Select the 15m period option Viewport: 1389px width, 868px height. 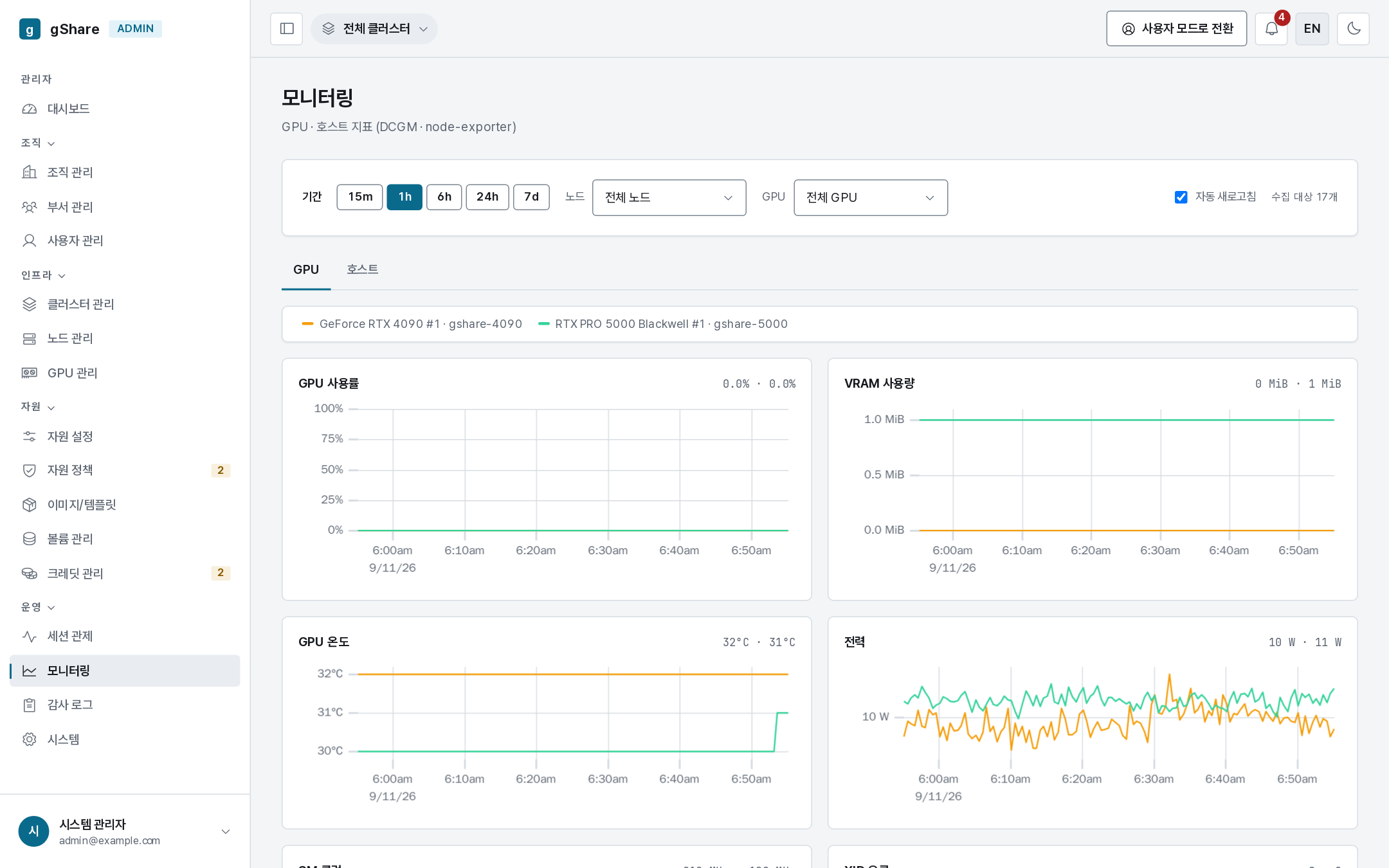(x=360, y=197)
